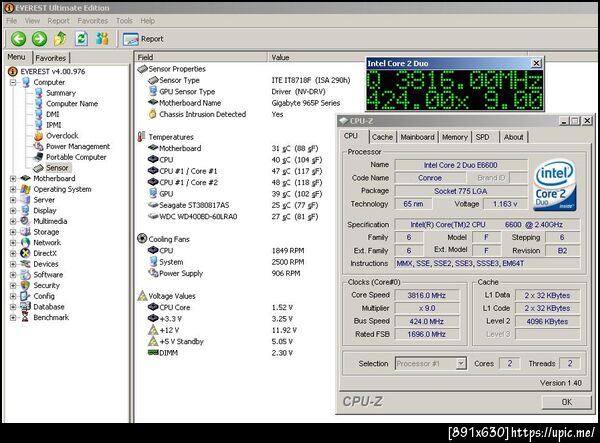Click the green Forward arrow toolbar icon
This screenshot has height=443, width=600.
(x=39, y=39)
